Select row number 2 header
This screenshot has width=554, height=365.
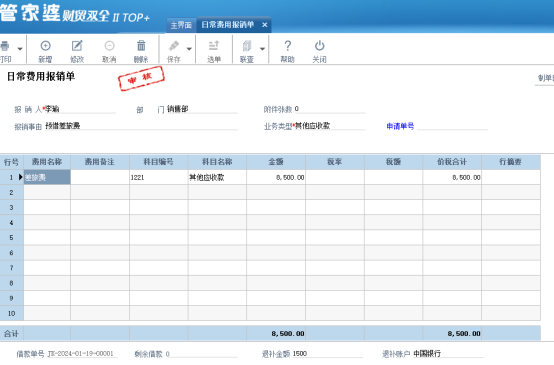[x=12, y=193]
